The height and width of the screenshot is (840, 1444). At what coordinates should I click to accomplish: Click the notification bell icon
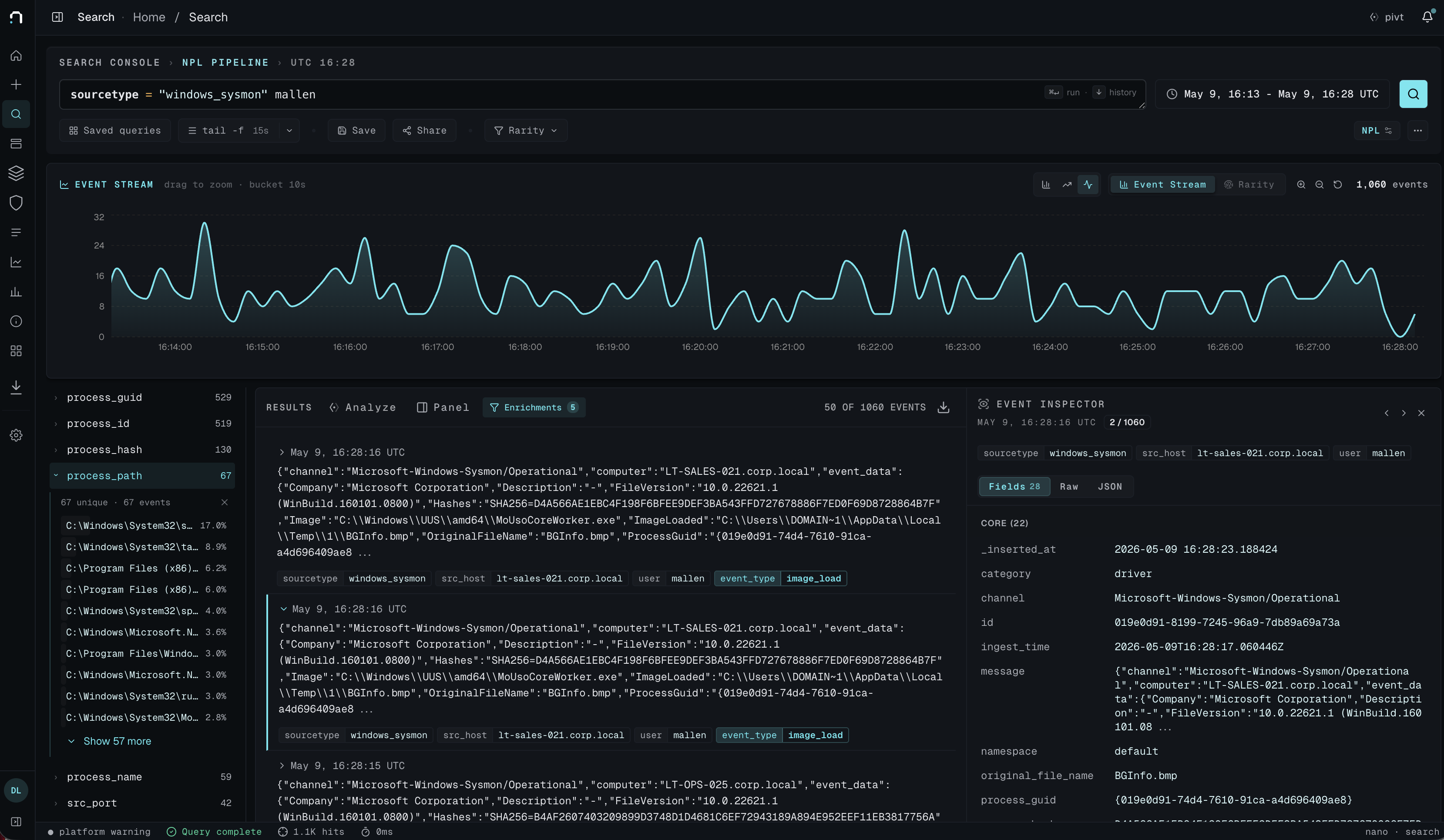(x=1427, y=17)
